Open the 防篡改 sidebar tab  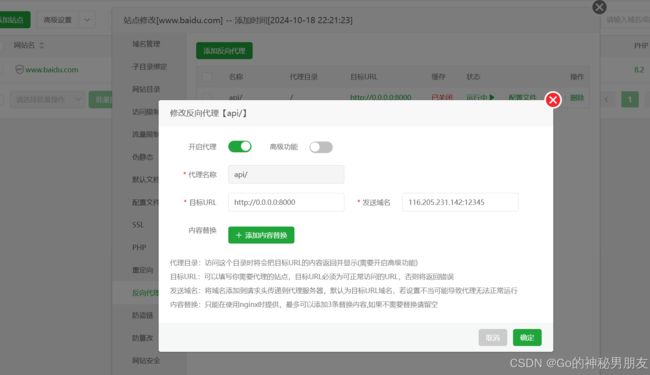pyautogui.click(x=143, y=338)
